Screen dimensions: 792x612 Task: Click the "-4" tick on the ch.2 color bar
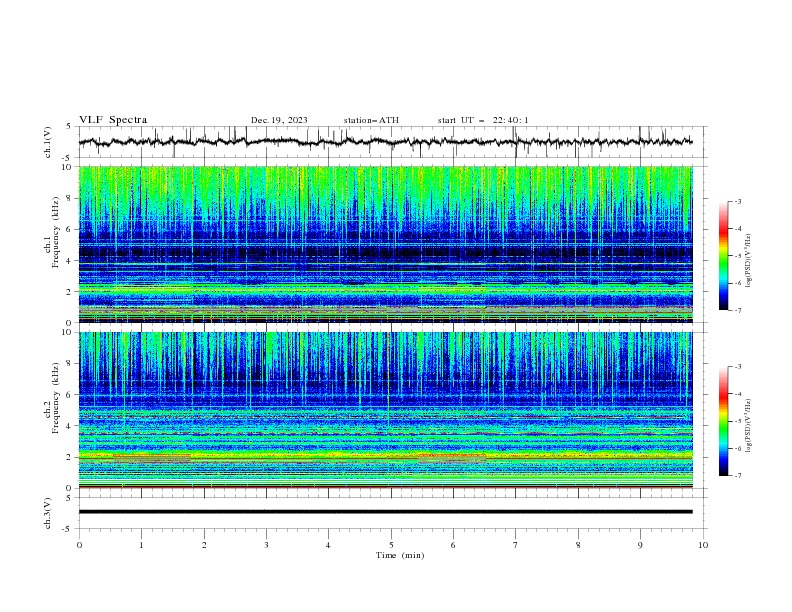click(738, 394)
